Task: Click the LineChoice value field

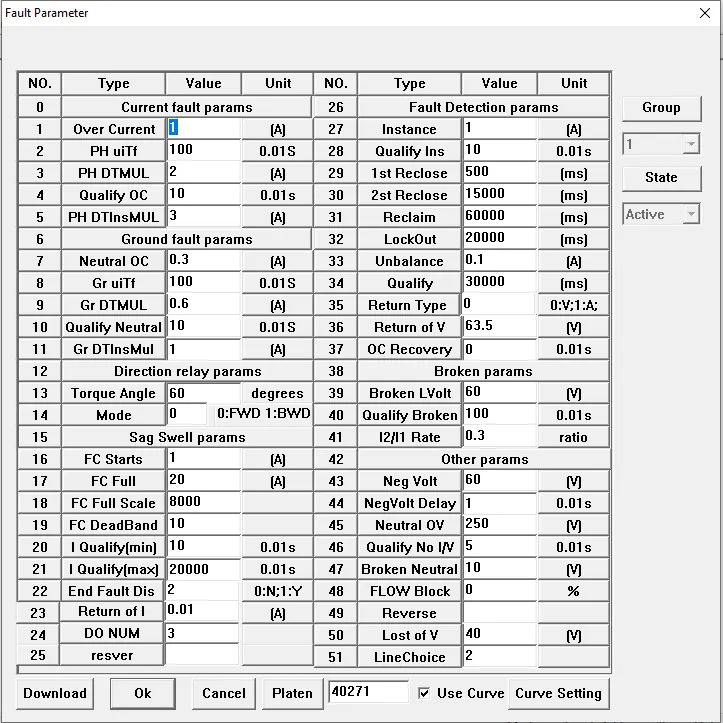Action: 500,656
